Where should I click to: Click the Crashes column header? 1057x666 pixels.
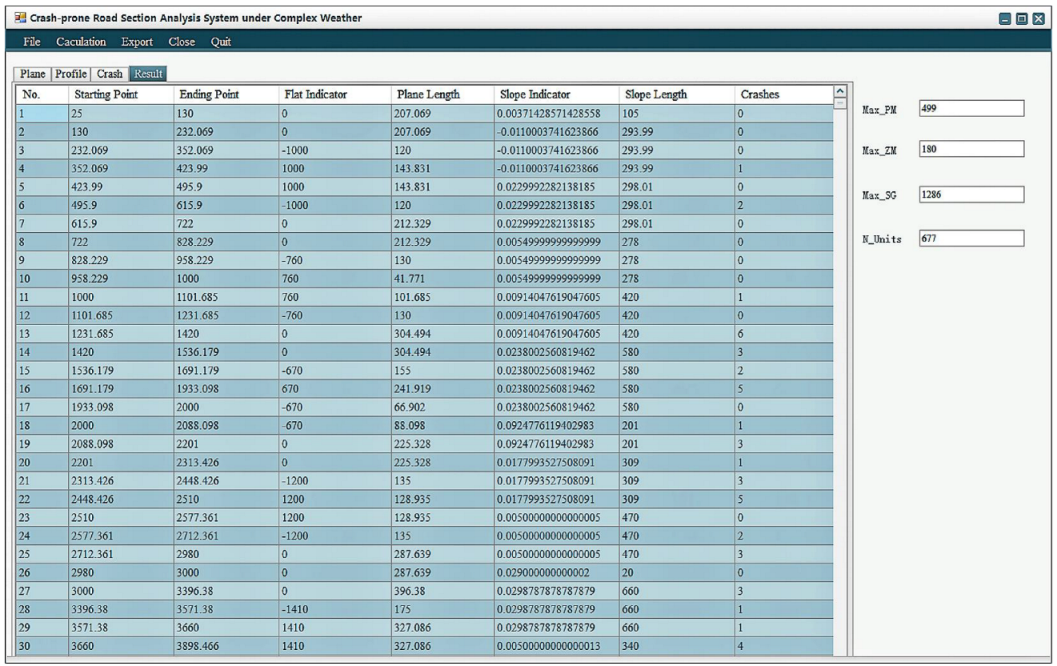(760, 95)
